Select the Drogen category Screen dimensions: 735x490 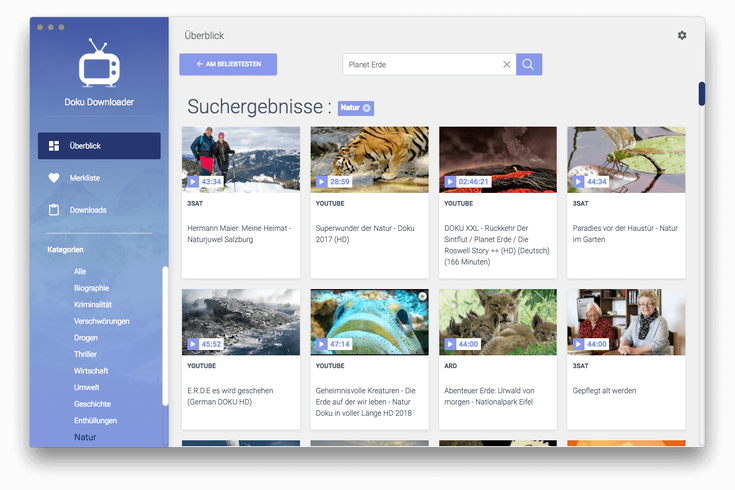(86, 338)
